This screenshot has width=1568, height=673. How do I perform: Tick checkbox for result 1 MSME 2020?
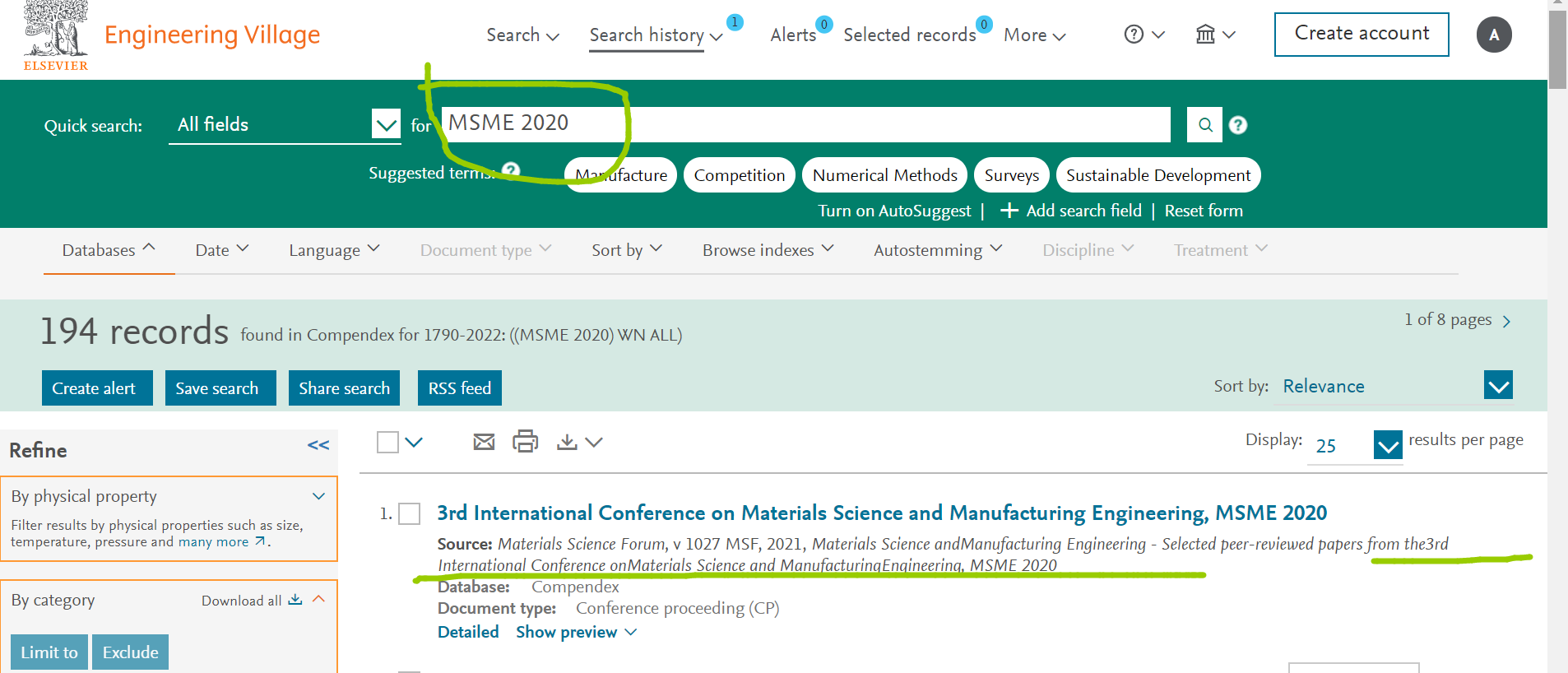tap(409, 514)
